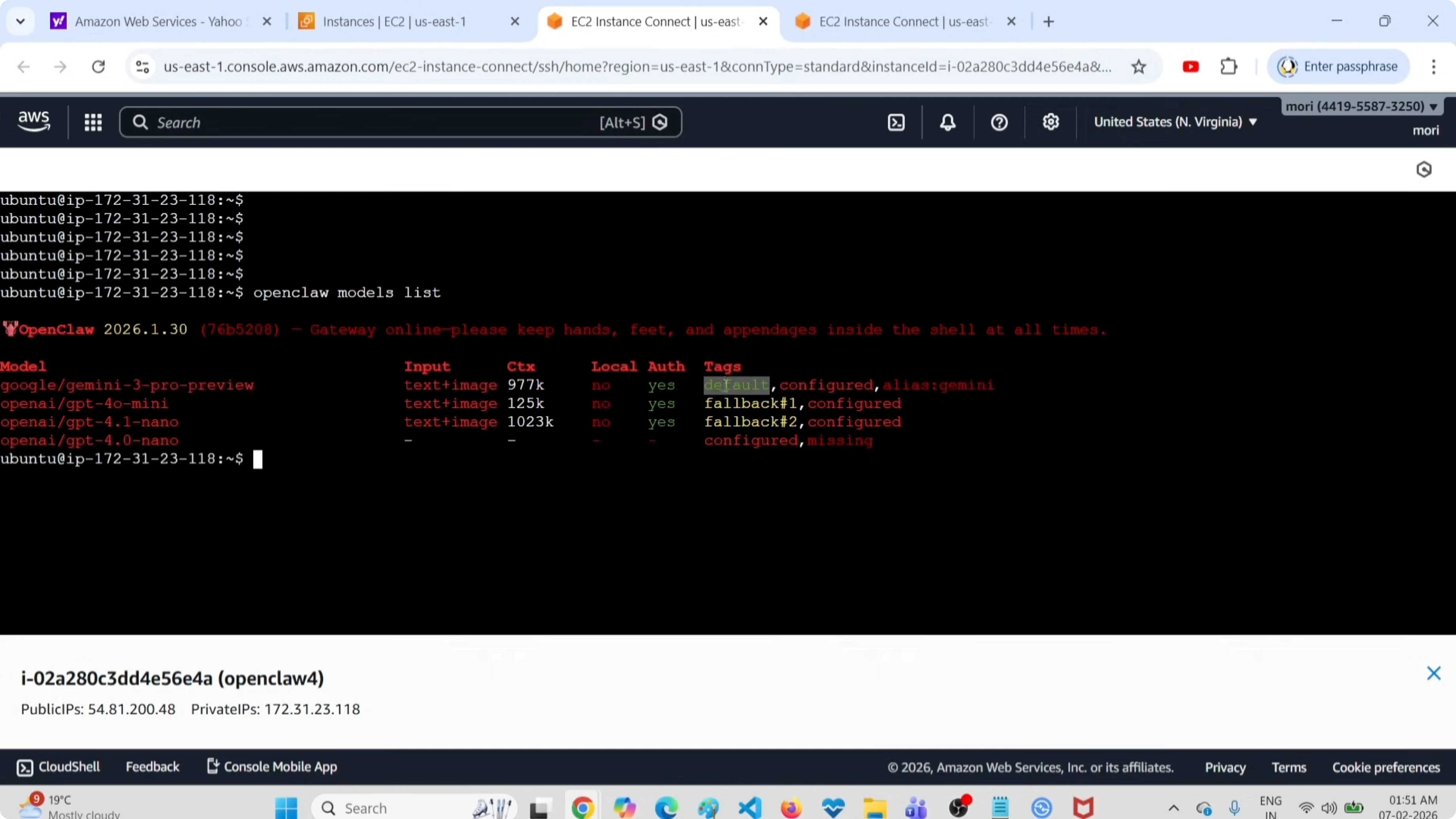Open CloudShell icon in top navigation
The width and height of the screenshot is (1456, 819).
point(897,122)
